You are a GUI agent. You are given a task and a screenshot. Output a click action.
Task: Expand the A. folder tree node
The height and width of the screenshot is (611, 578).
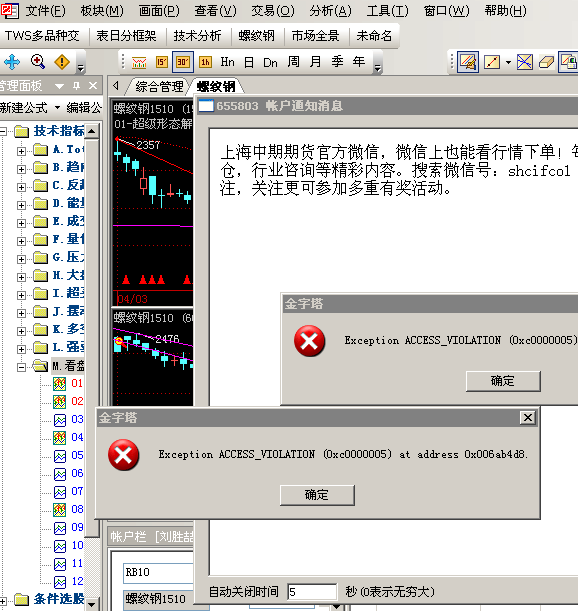(x=21, y=151)
